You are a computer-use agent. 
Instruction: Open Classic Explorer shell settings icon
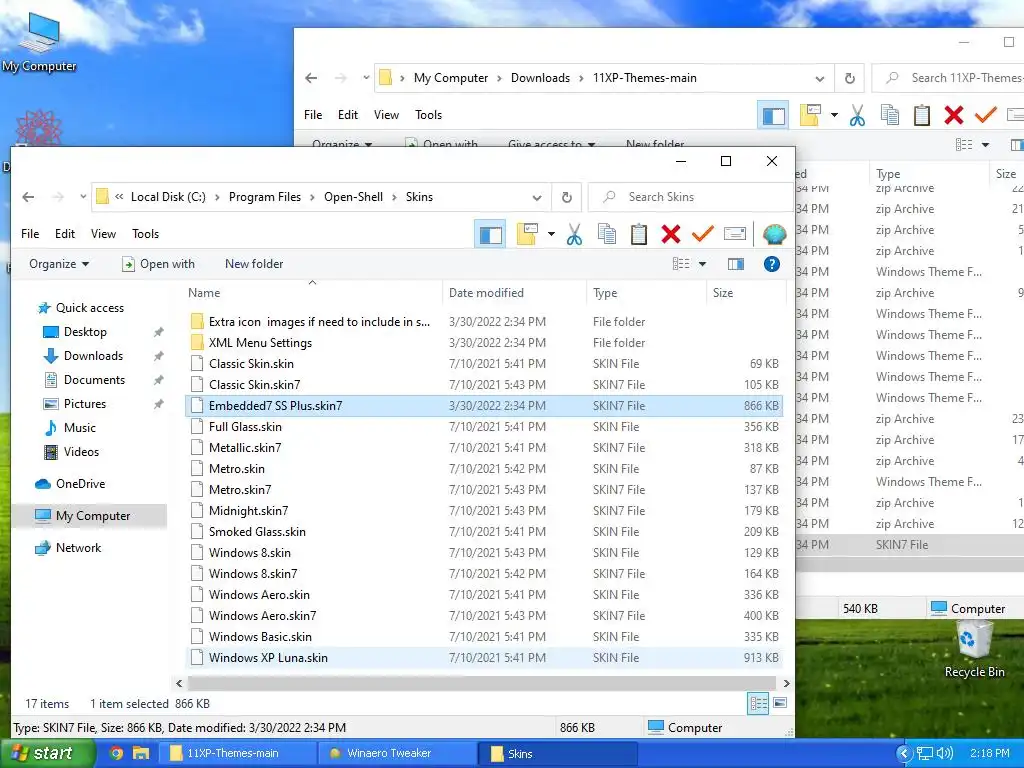(x=774, y=234)
